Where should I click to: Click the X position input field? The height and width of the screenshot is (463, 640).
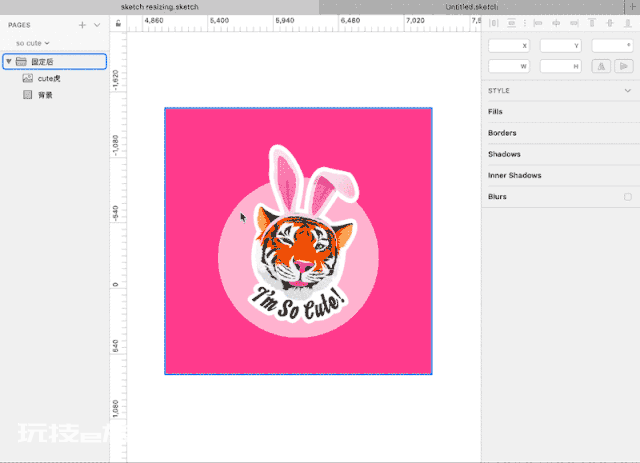tap(509, 46)
